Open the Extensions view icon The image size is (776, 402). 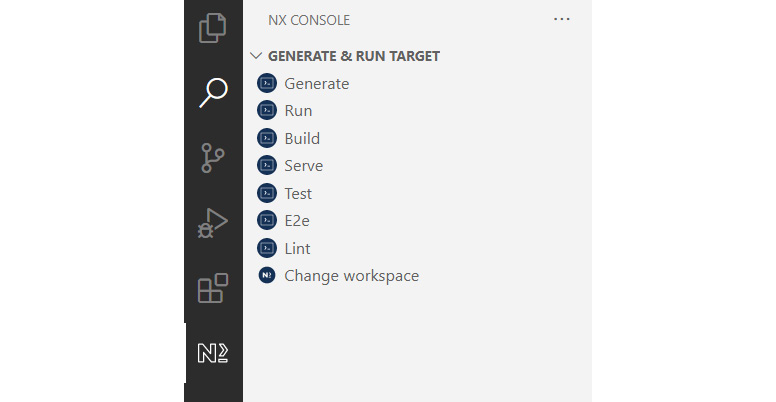tap(213, 288)
